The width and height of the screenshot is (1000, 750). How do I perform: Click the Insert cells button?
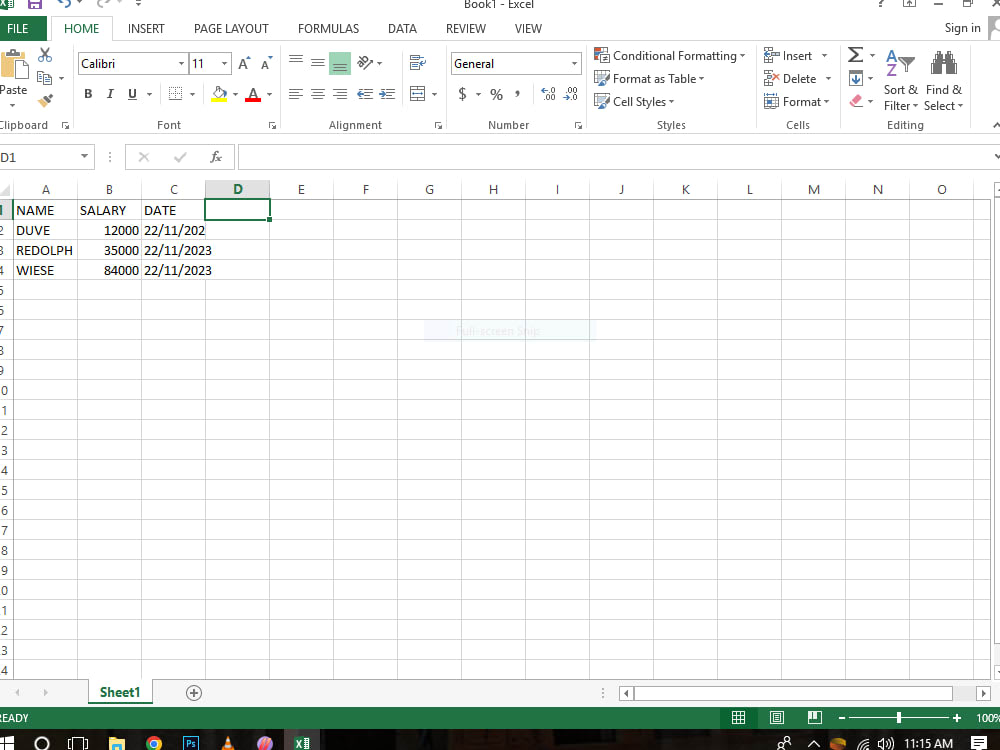point(788,55)
